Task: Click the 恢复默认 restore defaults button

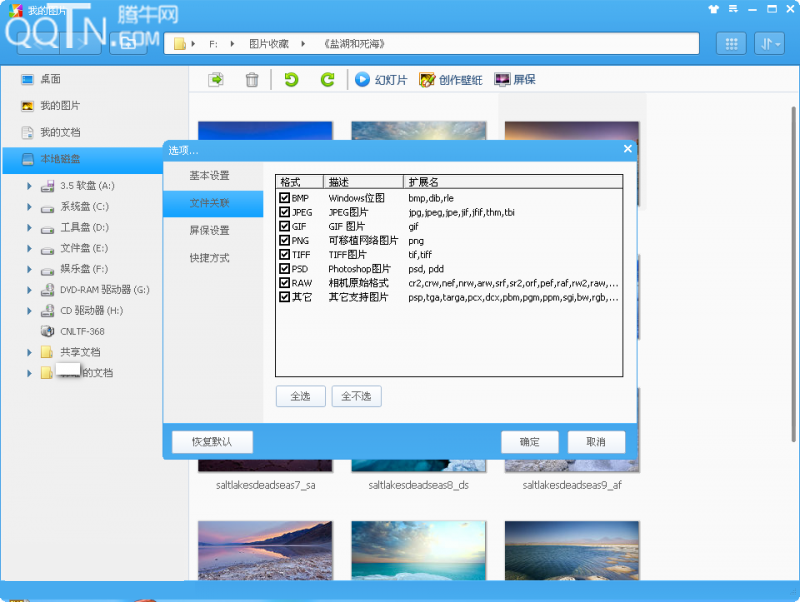Action: 212,442
